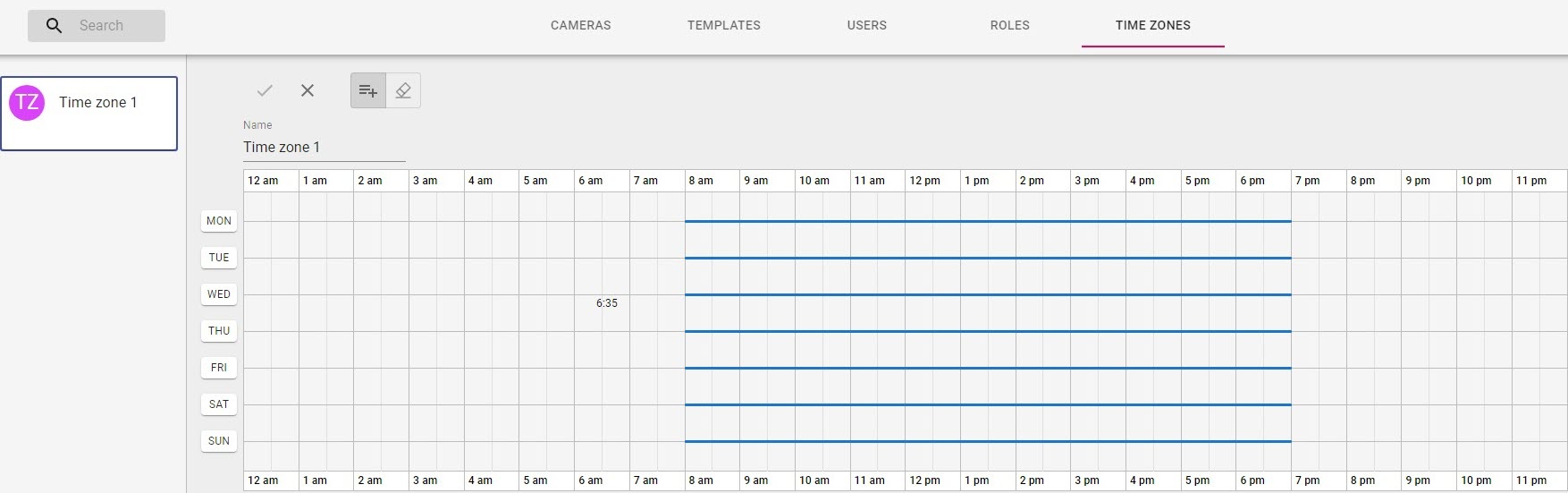
Task: Toggle the SUN day button
Action: click(x=219, y=441)
